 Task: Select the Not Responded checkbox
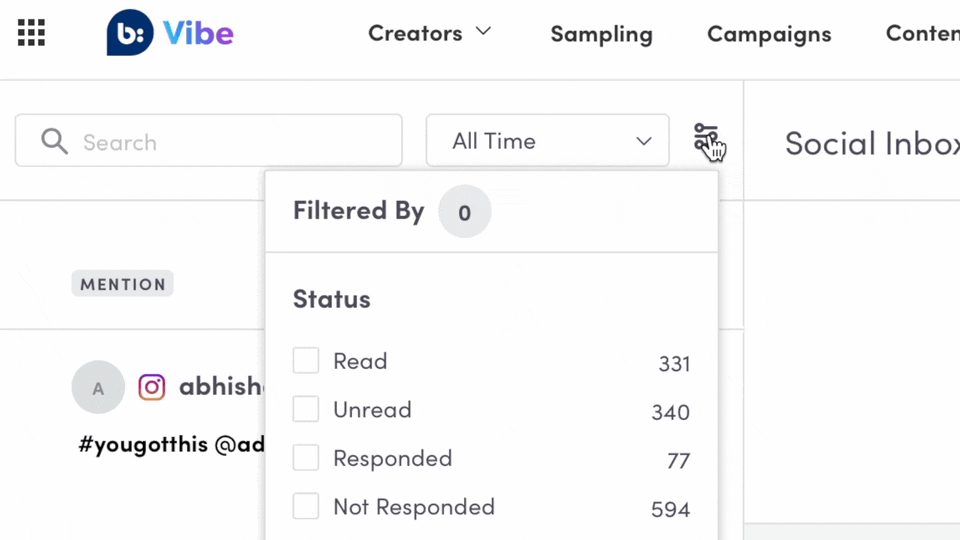[x=306, y=507]
